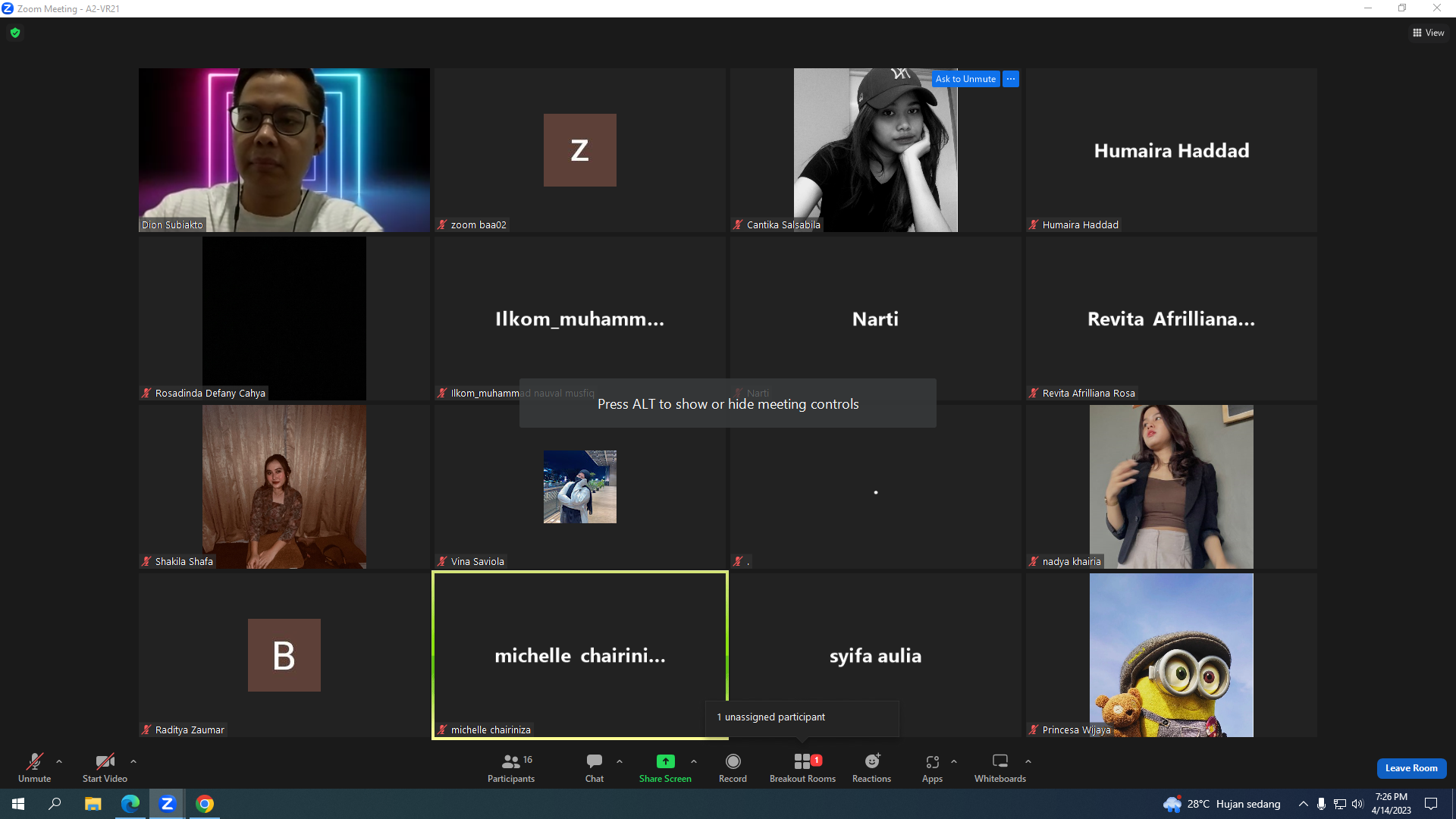This screenshot has height=819, width=1456.
Task: Open the Windows Start menu
Action: pyautogui.click(x=18, y=804)
